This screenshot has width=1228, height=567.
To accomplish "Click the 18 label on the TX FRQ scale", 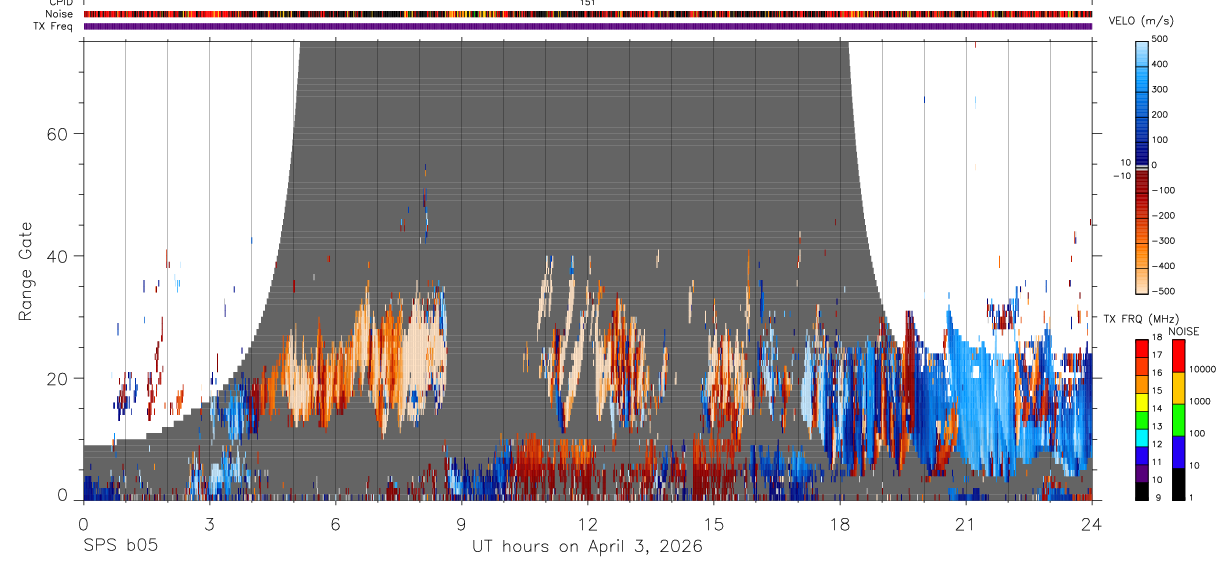I will 1155,338.
